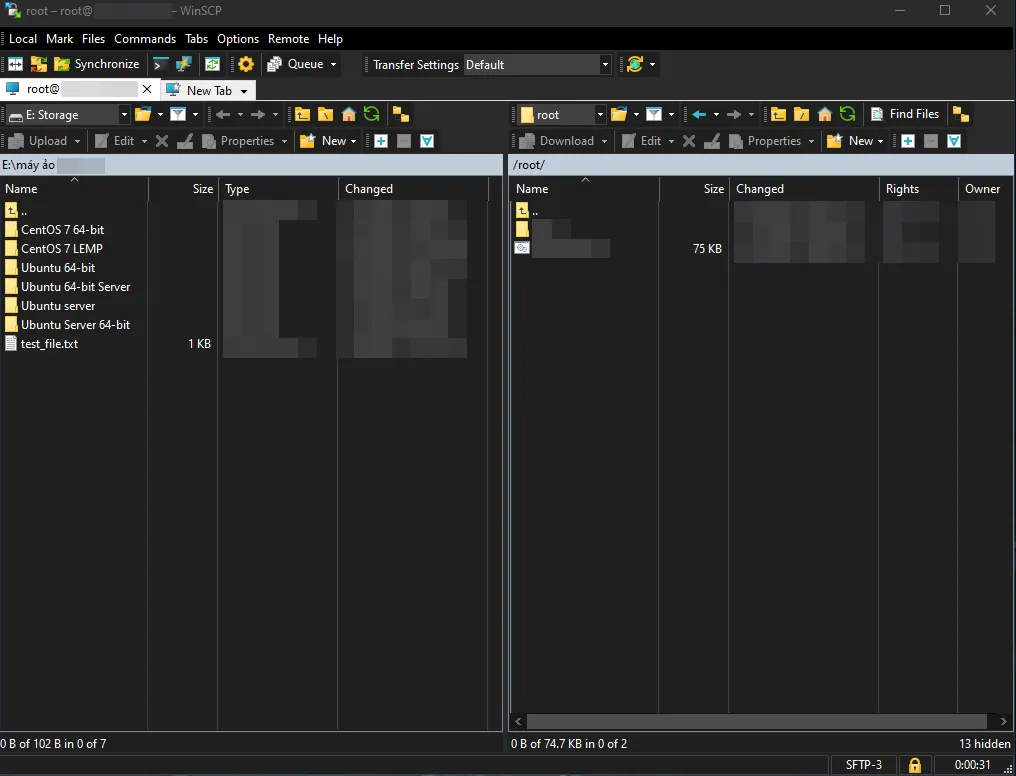Click the remote panel horizontal scrollbar
Viewport: 1016px width, 776px height.
pyautogui.click(x=756, y=721)
